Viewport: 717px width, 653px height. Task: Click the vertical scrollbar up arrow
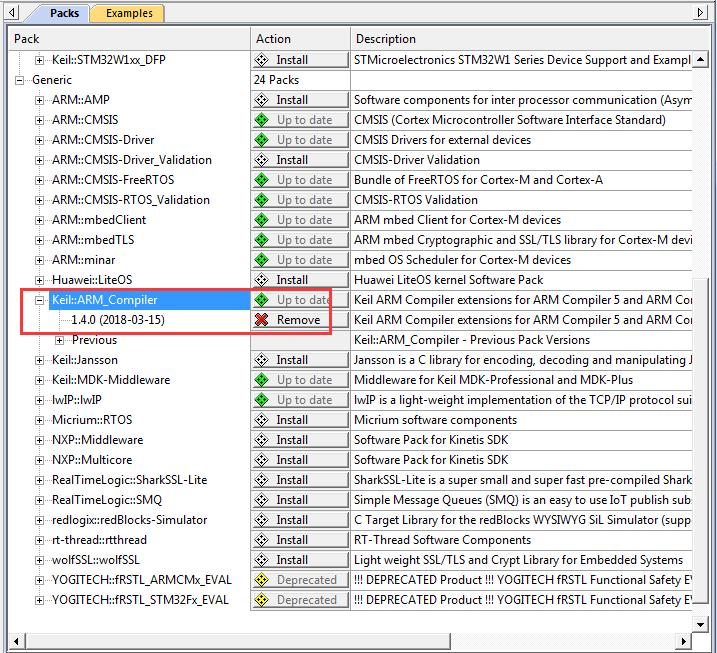[700, 60]
